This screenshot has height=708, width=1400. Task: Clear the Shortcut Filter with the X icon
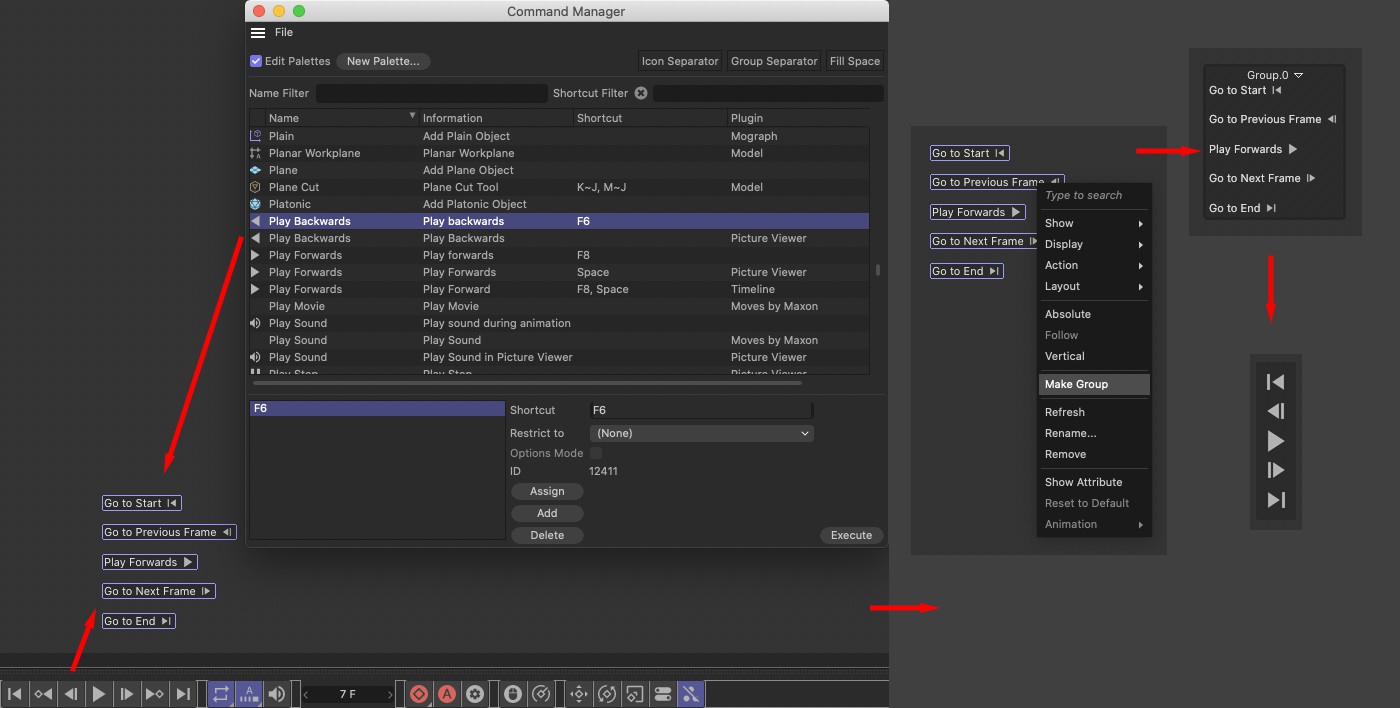coord(641,93)
